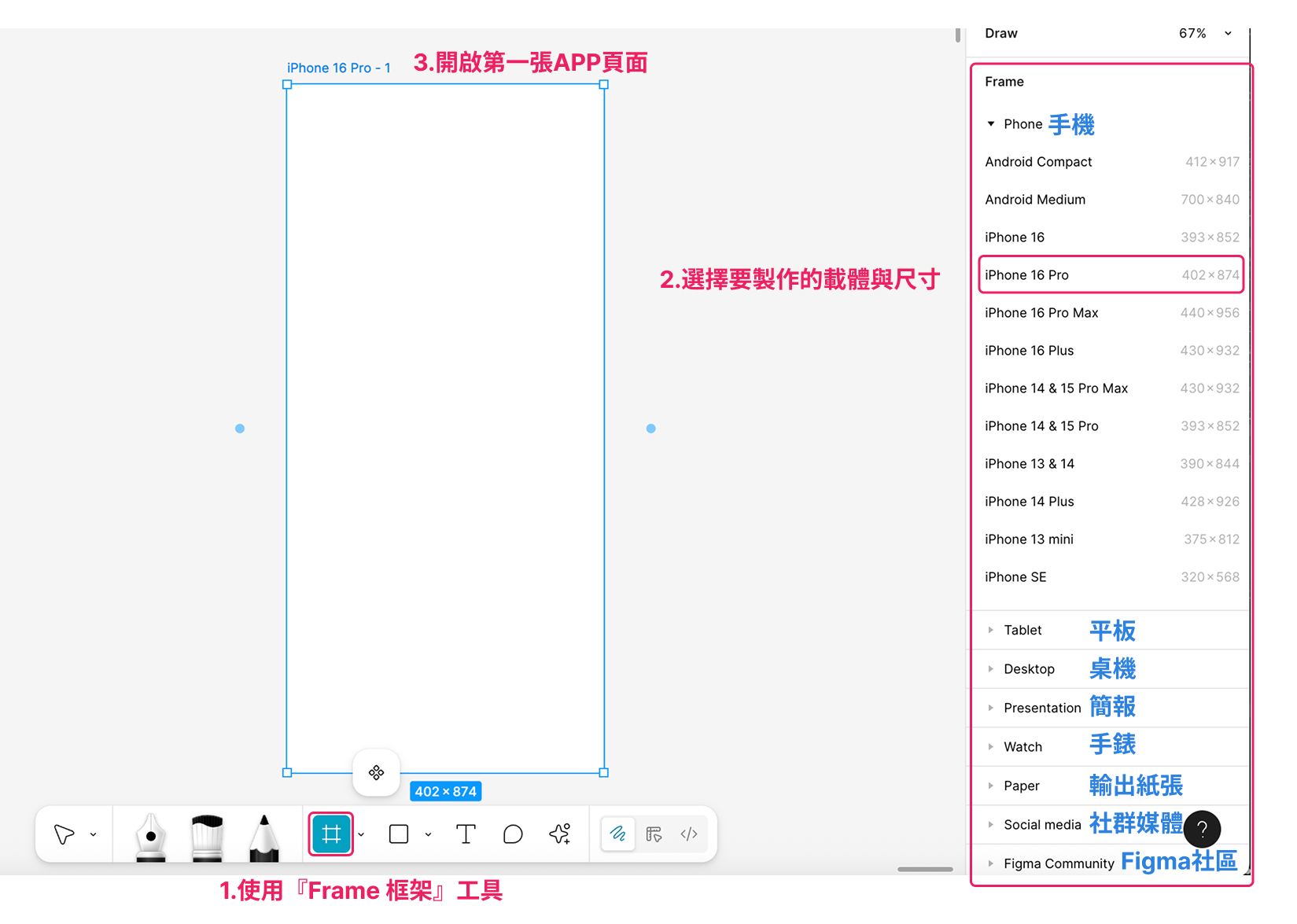The width and height of the screenshot is (1297, 924).
Task: Activate the Frame tool
Action: pos(331,834)
